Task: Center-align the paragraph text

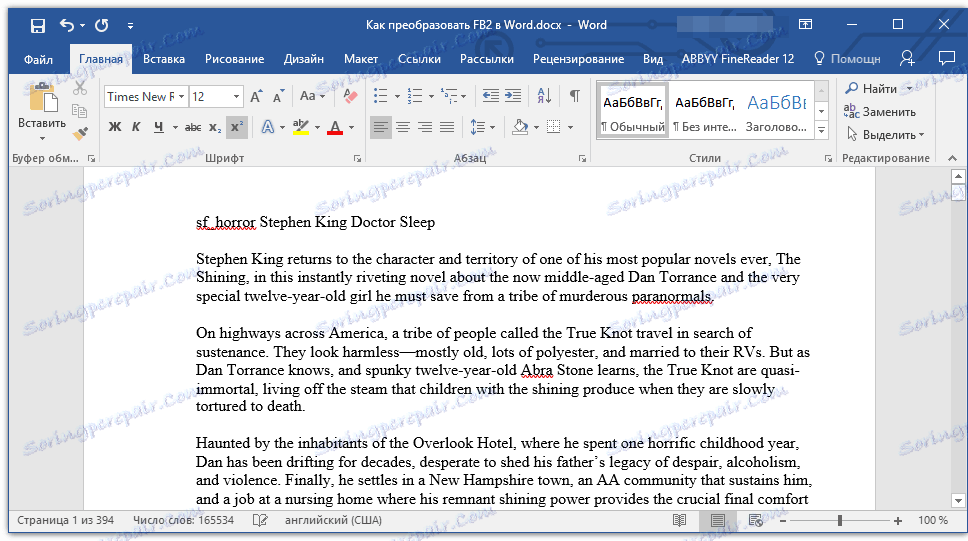Action: [x=403, y=127]
